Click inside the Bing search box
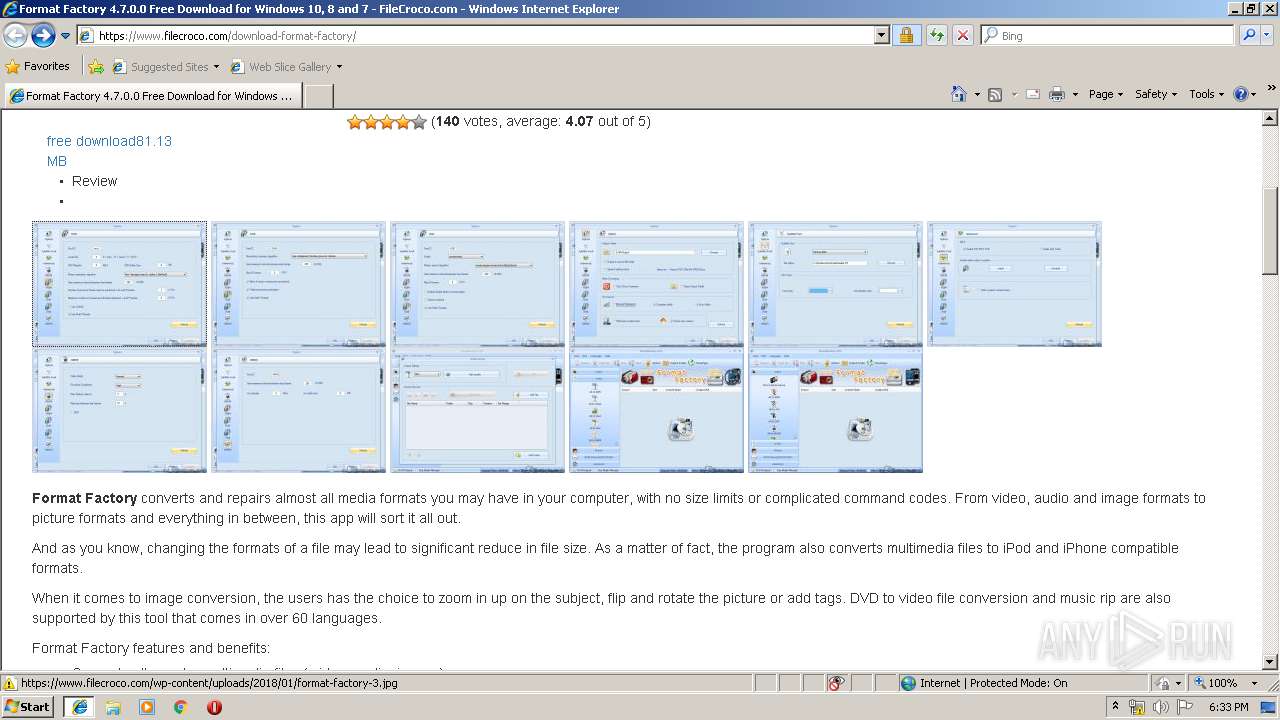Screen dimensions: 1280x720 (x=1108, y=35)
